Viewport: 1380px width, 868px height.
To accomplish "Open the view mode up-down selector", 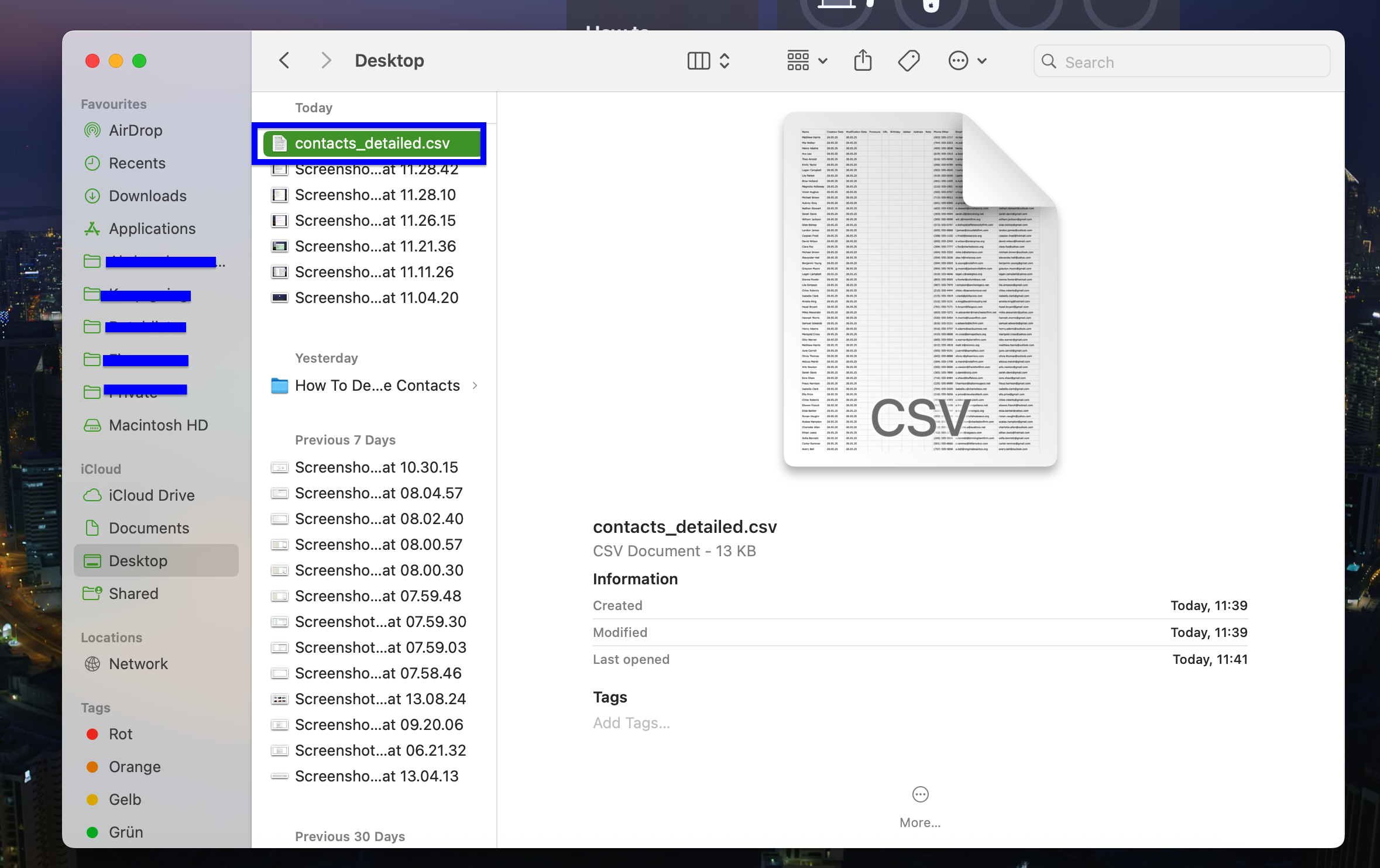I will tap(725, 61).
